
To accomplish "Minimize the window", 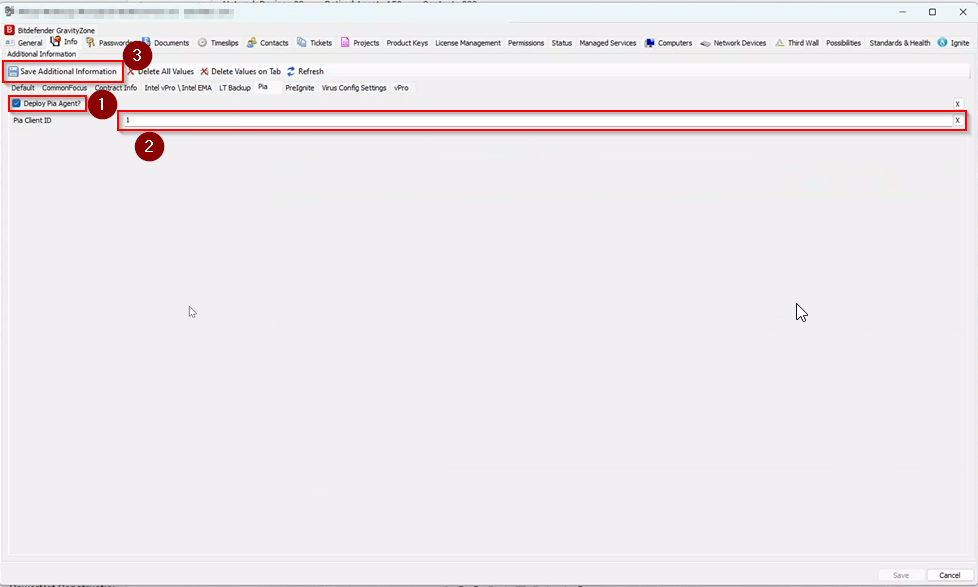I will [x=903, y=12].
